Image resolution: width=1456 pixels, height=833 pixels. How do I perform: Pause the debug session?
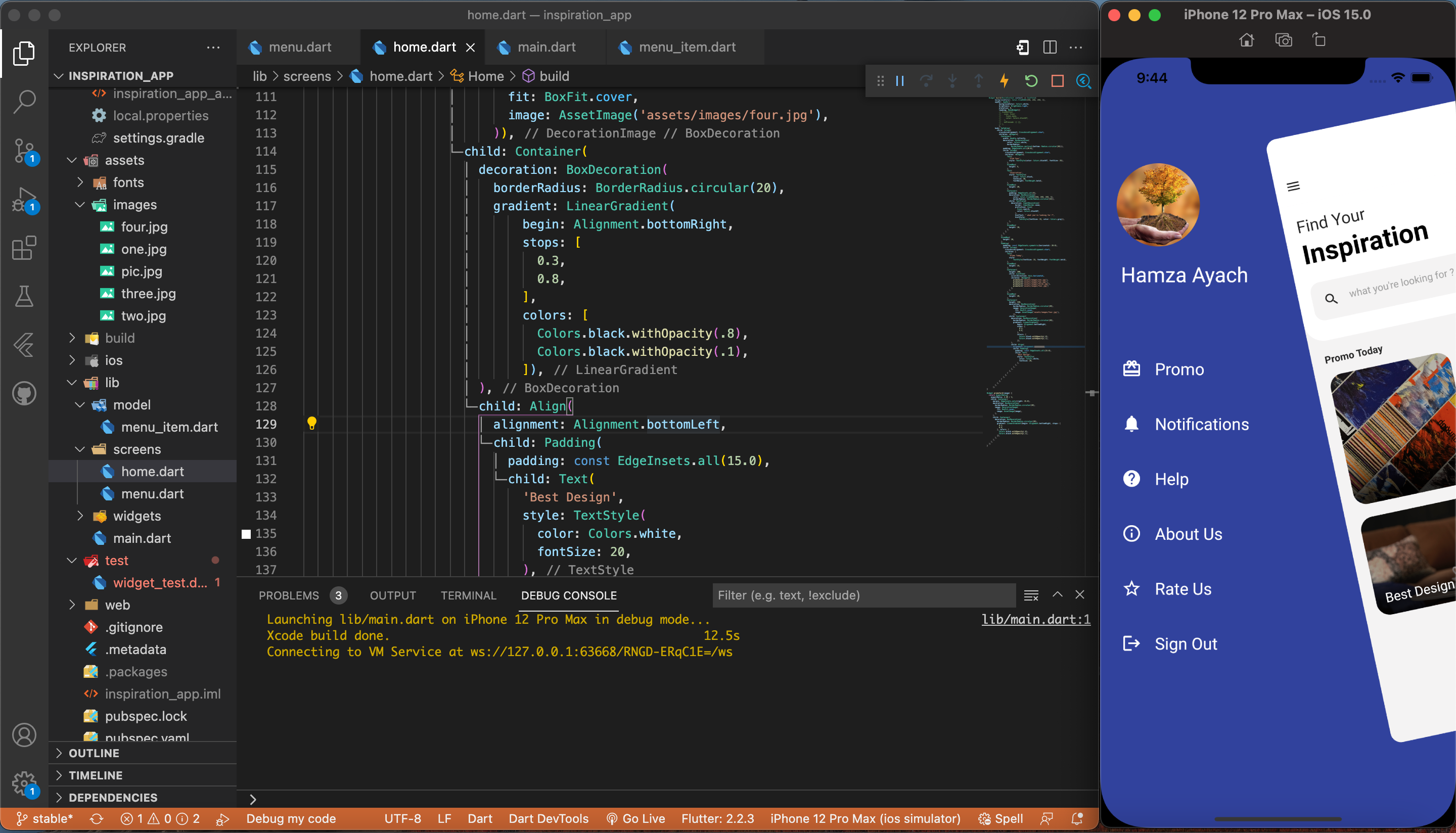pyautogui.click(x=900, y=81)
